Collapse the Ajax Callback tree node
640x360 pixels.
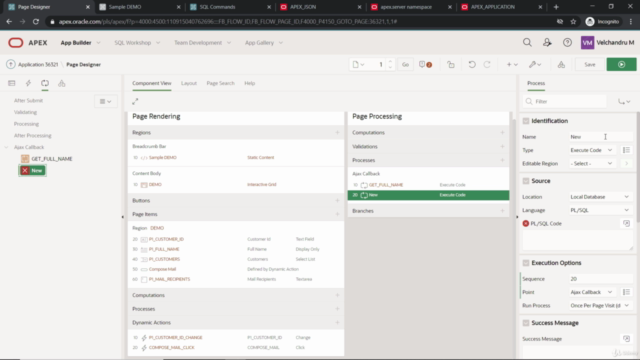7,147
